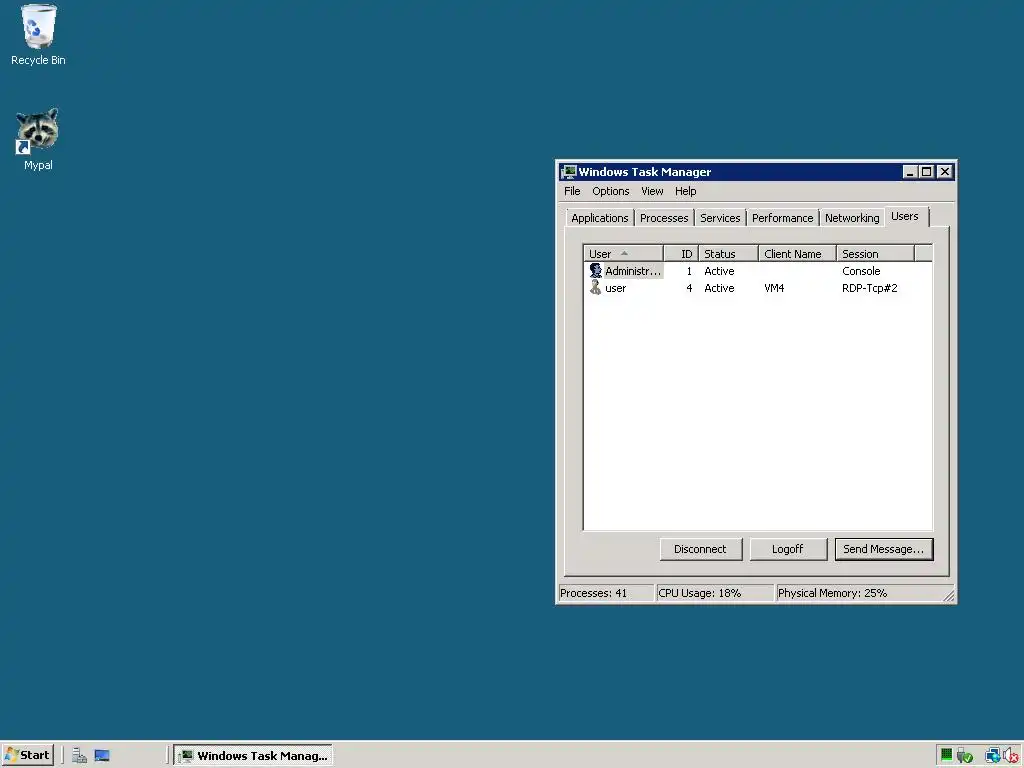The height and width of the screenshot is (768, 1024).
Task: Switch to the Processes tab
Action: coord(664,218)
